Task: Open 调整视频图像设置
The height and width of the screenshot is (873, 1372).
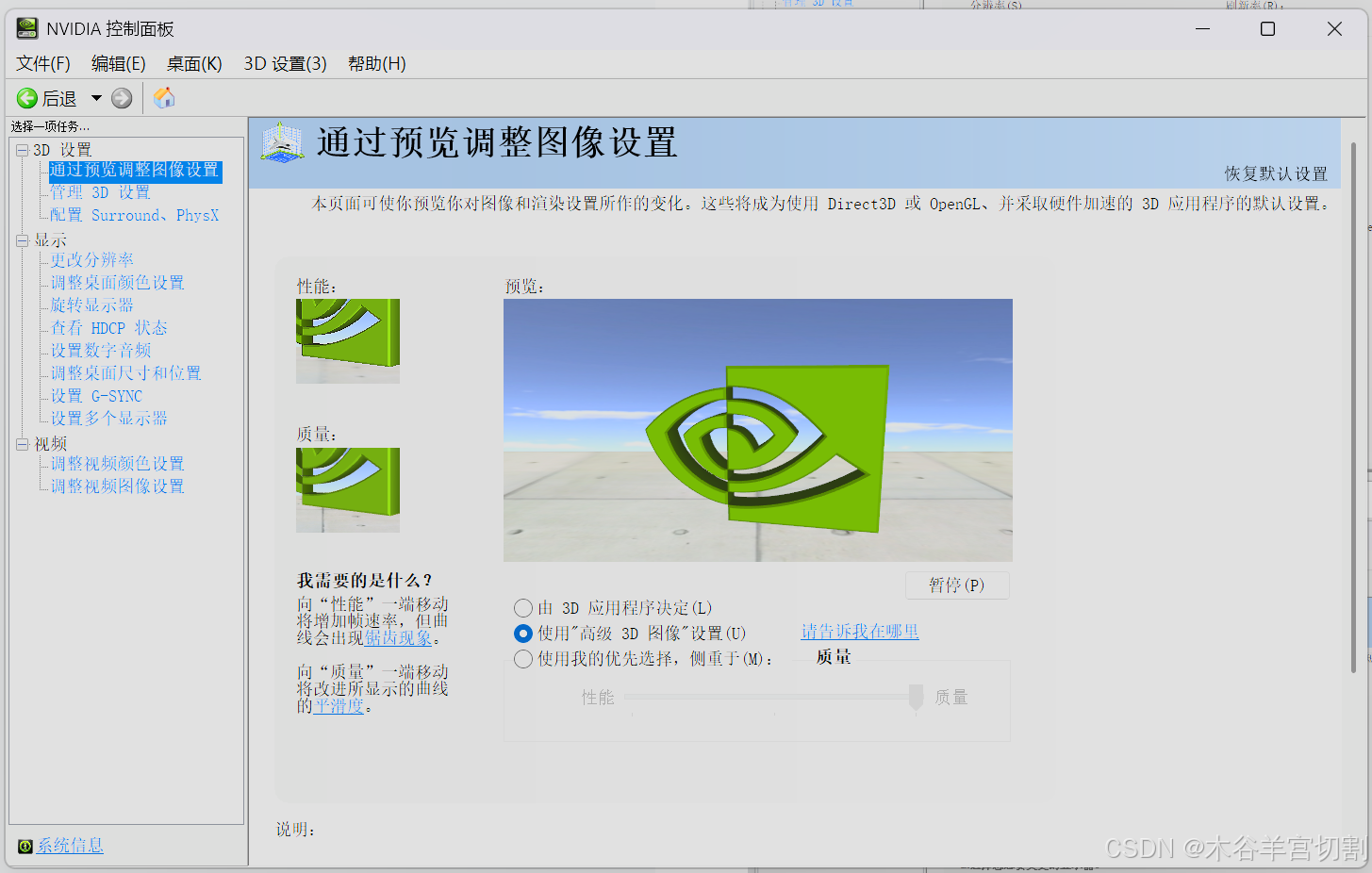Action: coord(117,486)
